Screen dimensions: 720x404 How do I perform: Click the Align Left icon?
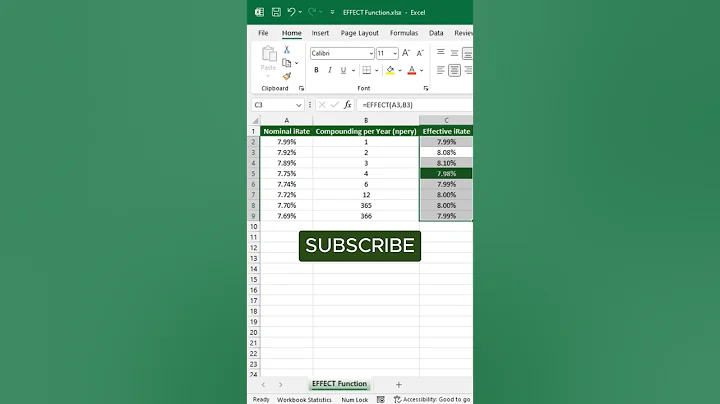pos(440,70)
